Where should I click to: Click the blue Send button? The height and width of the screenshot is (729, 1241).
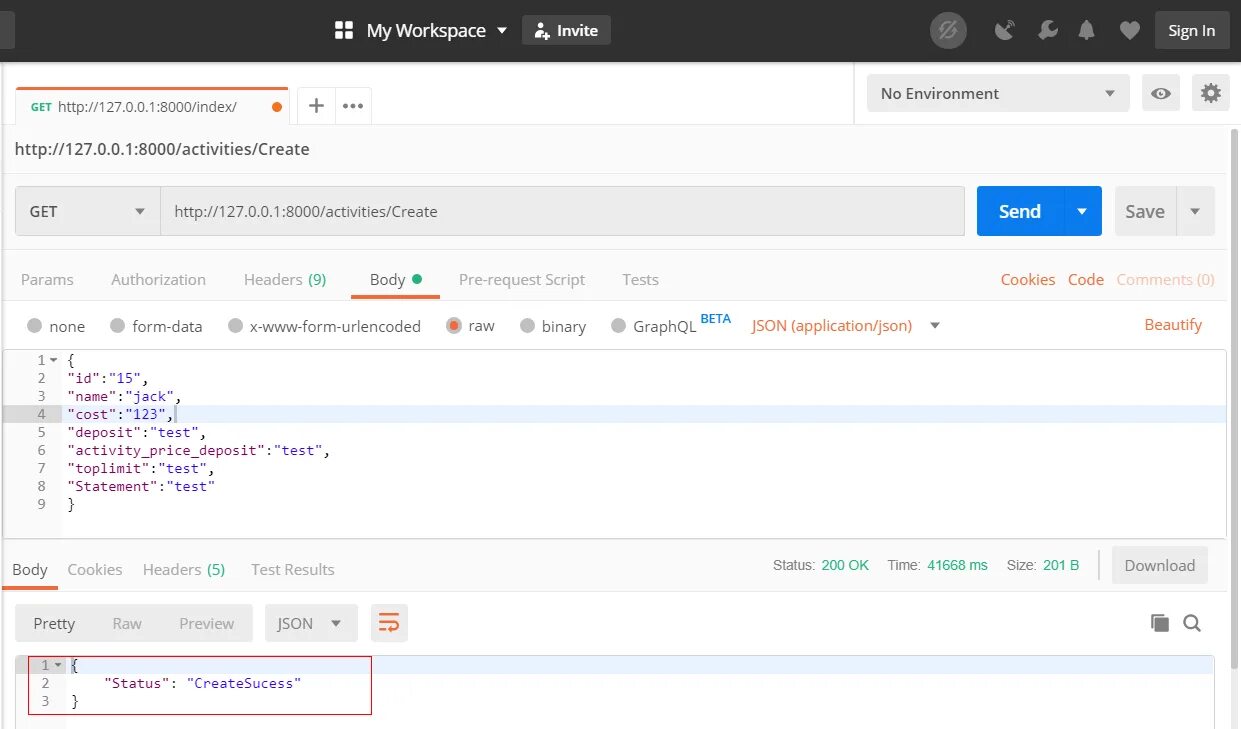tap(1019, 211)
